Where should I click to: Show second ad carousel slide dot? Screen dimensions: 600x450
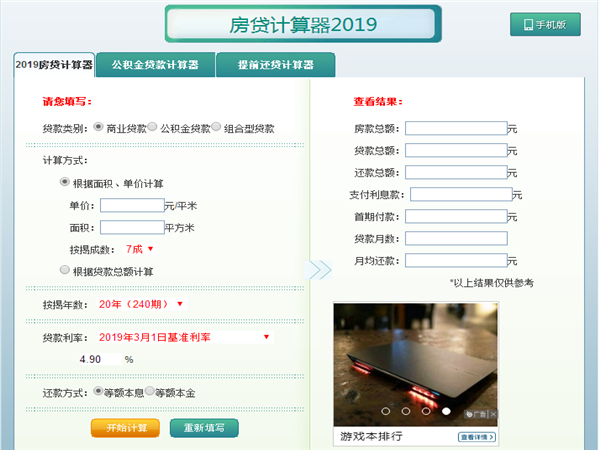tap(406, 411)
